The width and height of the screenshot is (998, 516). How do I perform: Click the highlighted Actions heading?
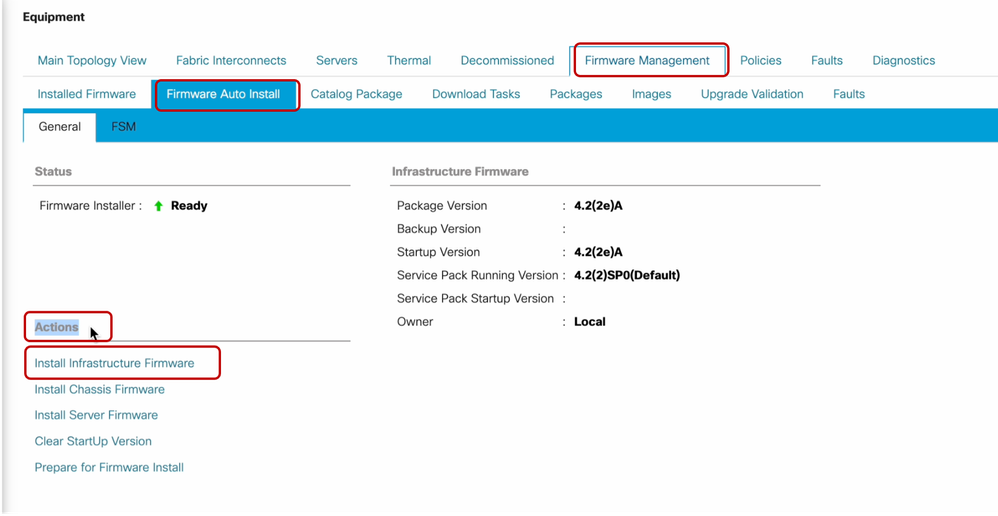57,327
